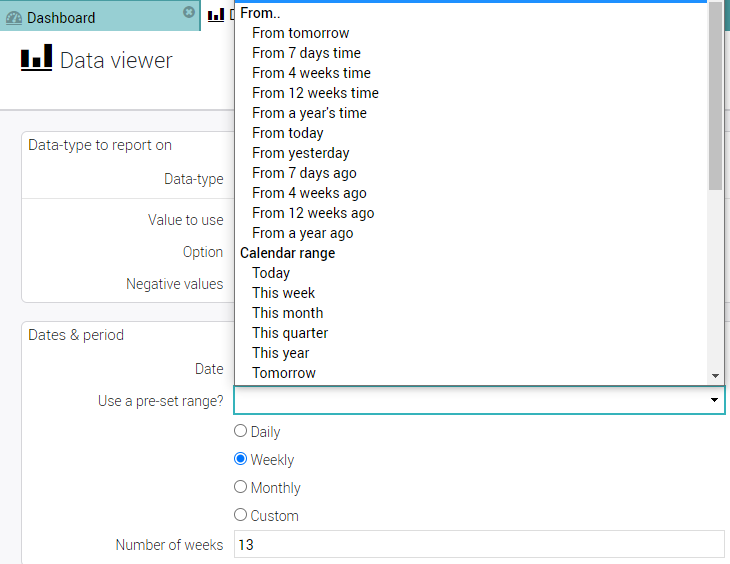The image size is (730, 564).
Task: Click the bar chart icon beside Data viewer
Action: pos(36,59)
